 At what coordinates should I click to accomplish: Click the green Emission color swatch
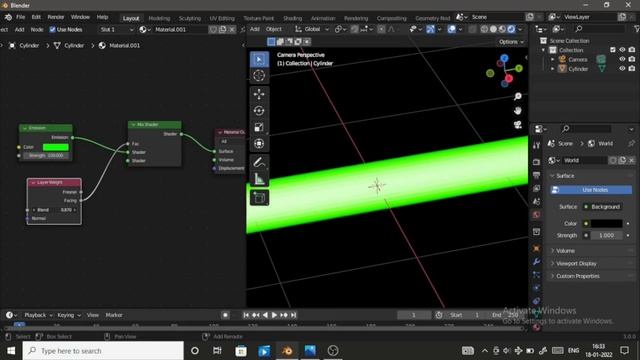pos(56,147)
